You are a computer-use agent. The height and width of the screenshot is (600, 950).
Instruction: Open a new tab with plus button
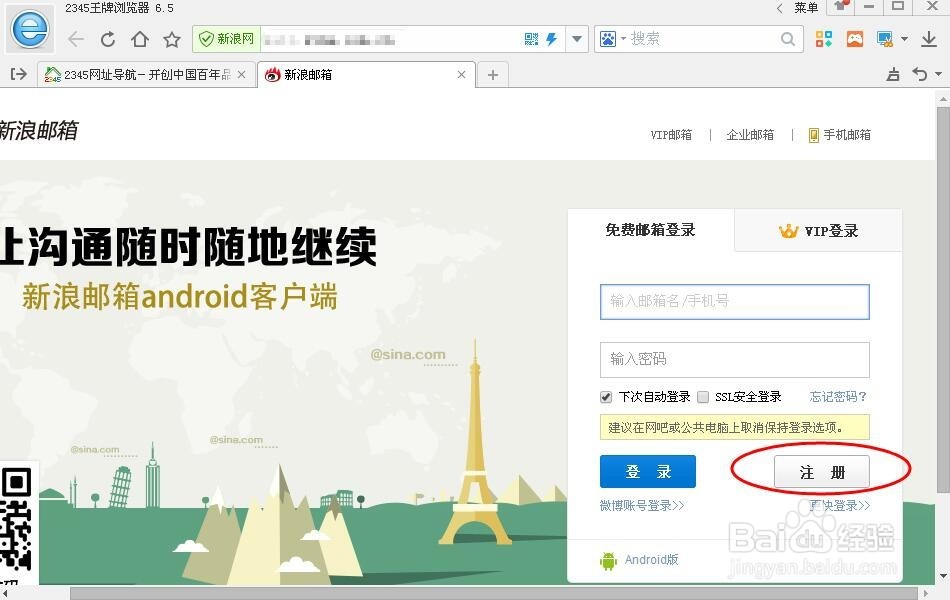493,75
